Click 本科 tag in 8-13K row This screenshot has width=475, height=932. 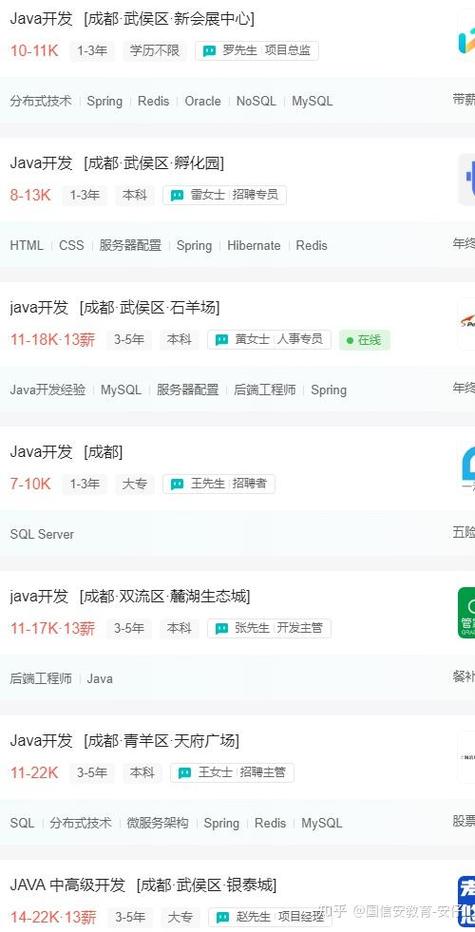[x=134, y=196]
